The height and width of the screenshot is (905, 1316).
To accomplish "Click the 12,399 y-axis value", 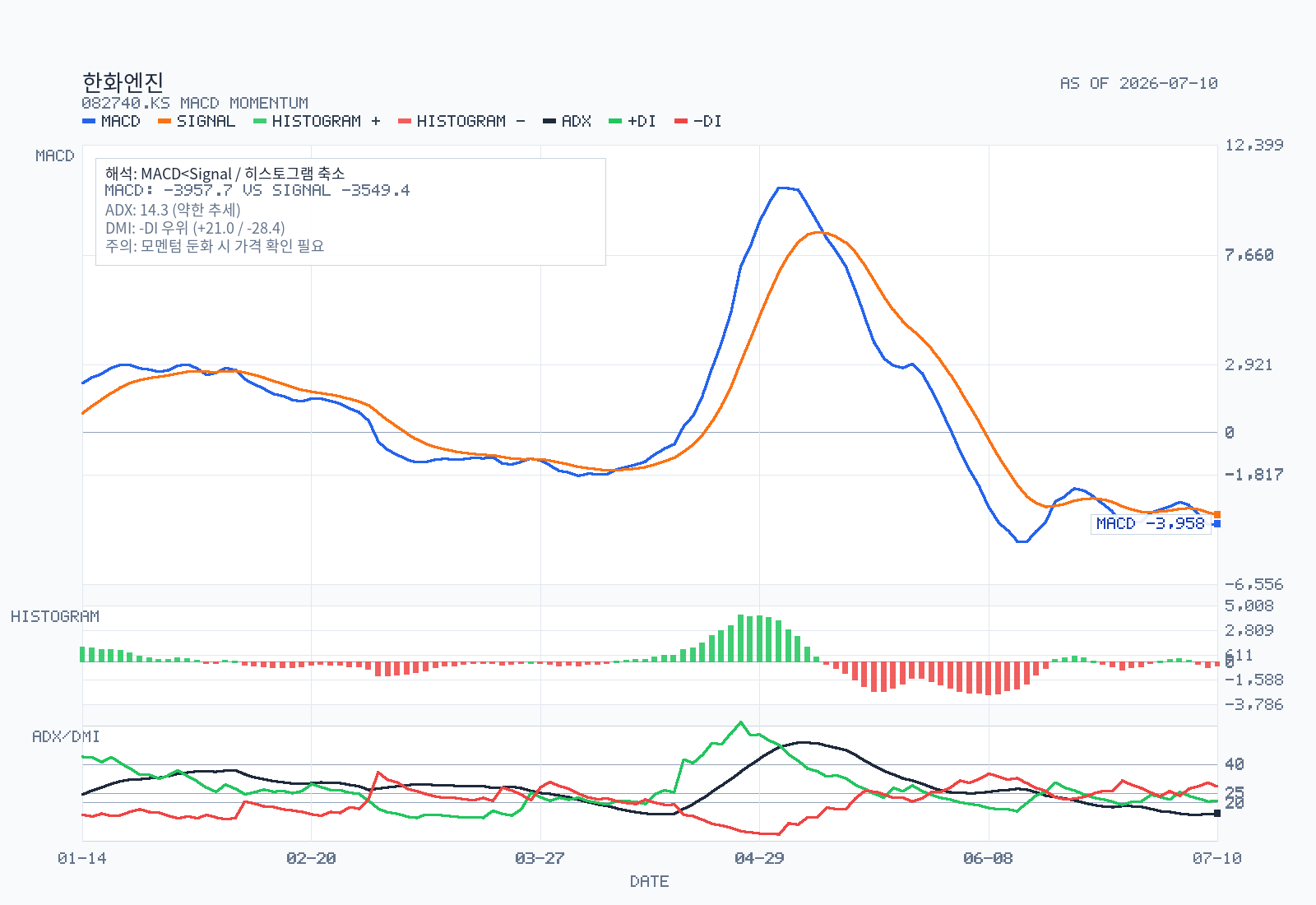I will click(x=1254, y=145).
